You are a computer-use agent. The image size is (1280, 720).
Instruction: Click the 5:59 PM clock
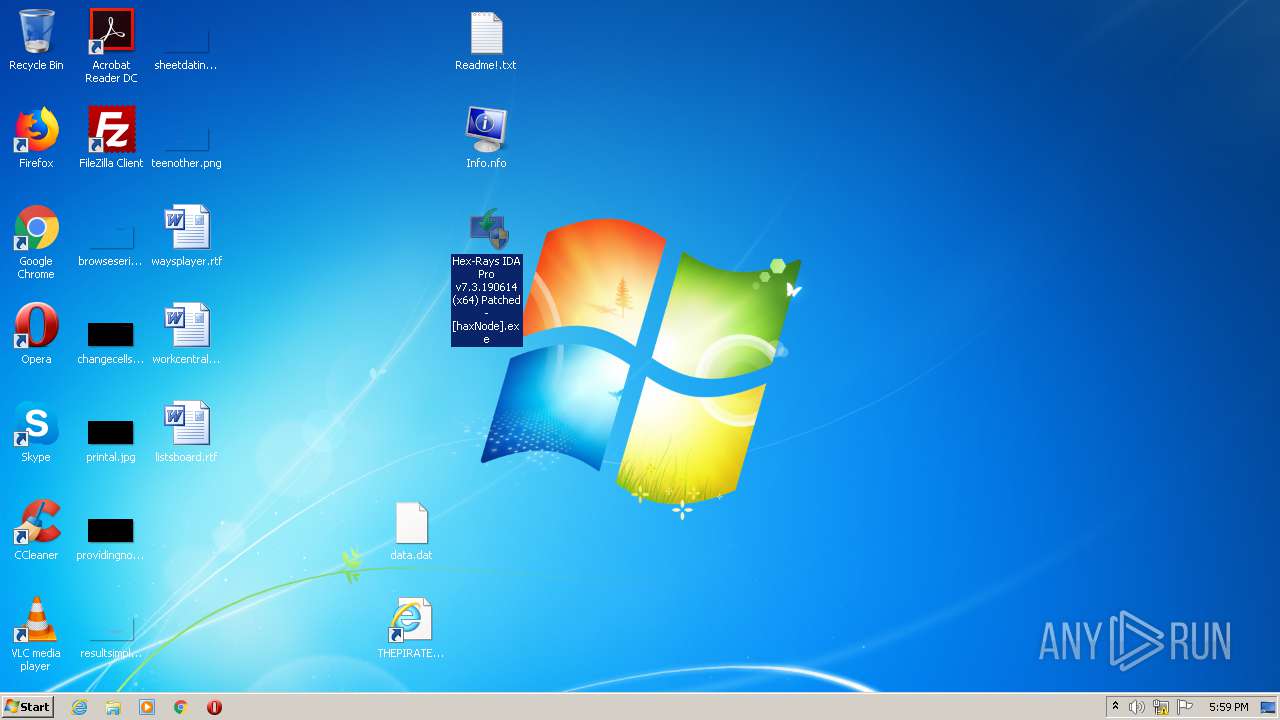tap(1228, 707)
